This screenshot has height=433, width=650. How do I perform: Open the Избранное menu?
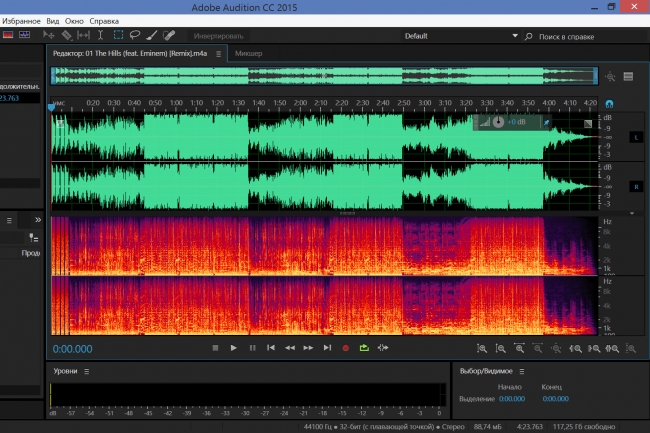(x=21, y=21)
